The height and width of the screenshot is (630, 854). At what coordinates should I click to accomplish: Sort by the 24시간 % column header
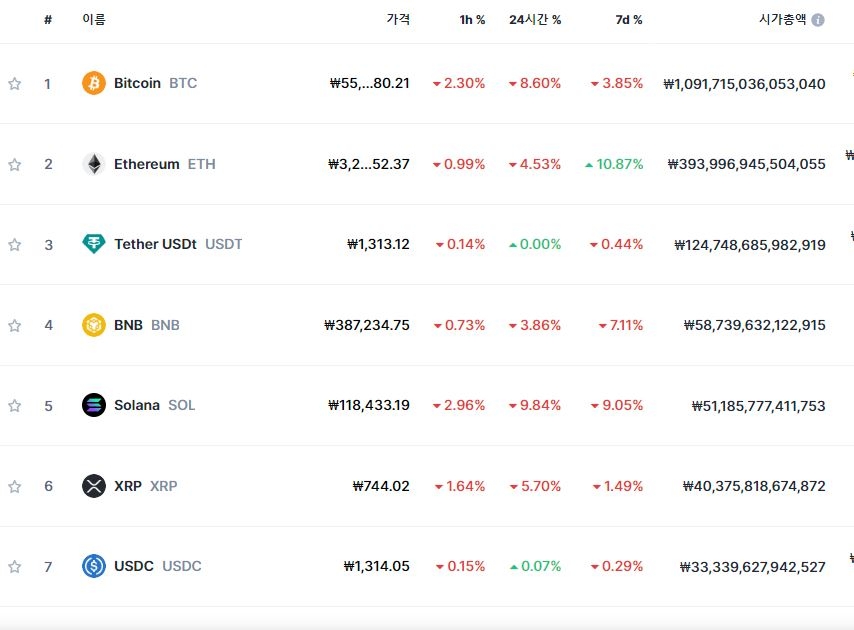tap(535, 20)
